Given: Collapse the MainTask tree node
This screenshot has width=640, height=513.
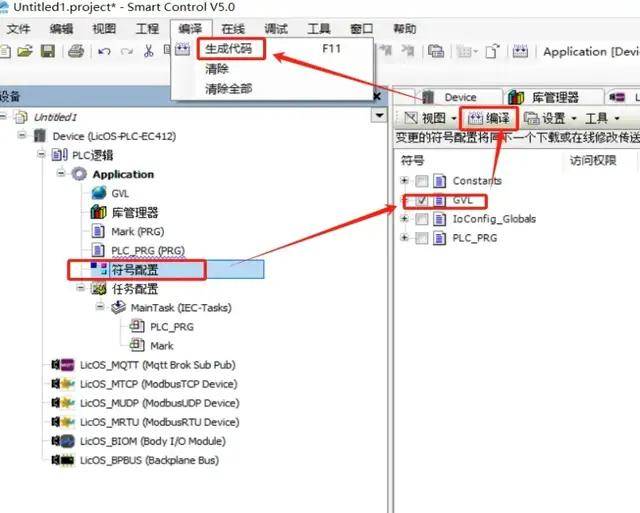Looking at the screenshot, I should pos(101,308).
